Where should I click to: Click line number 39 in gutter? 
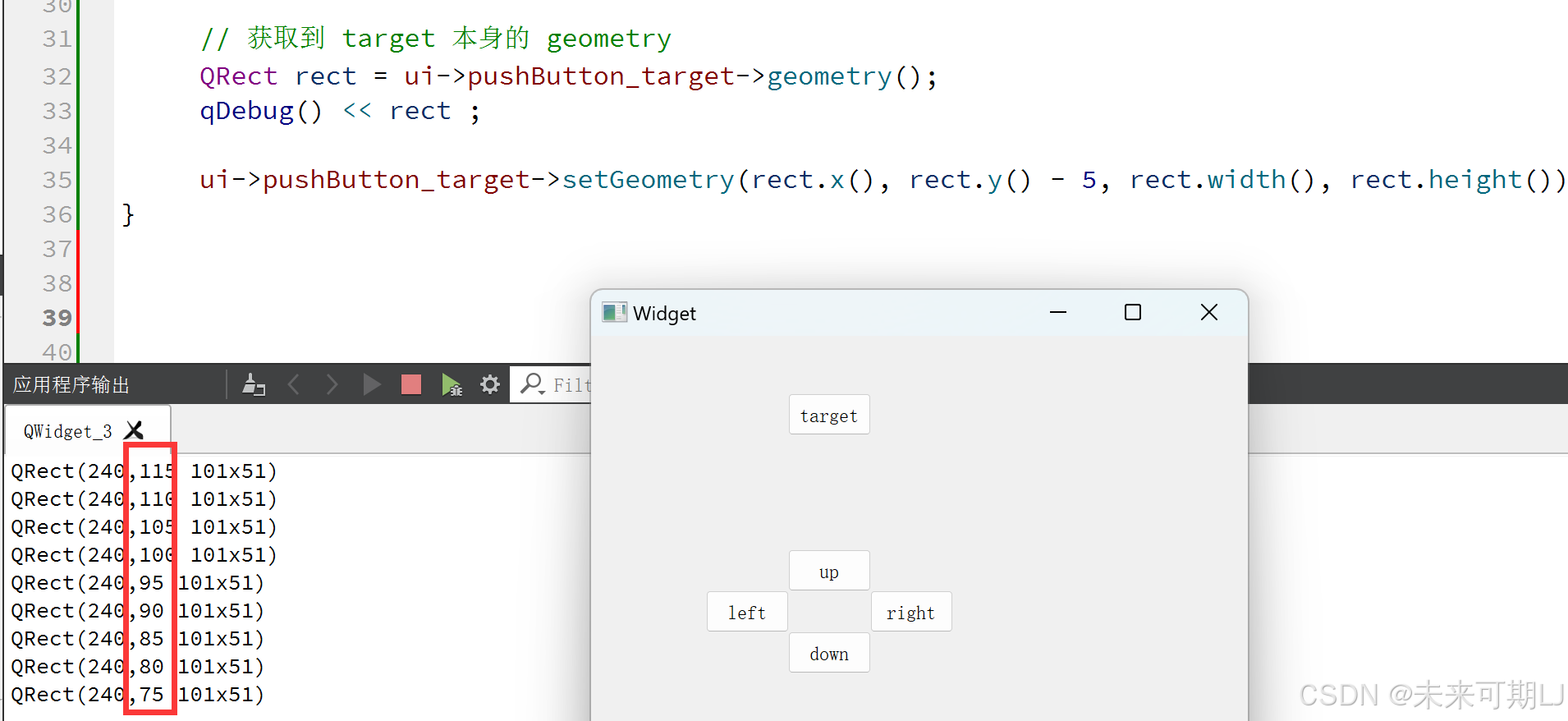coord(57,318)
